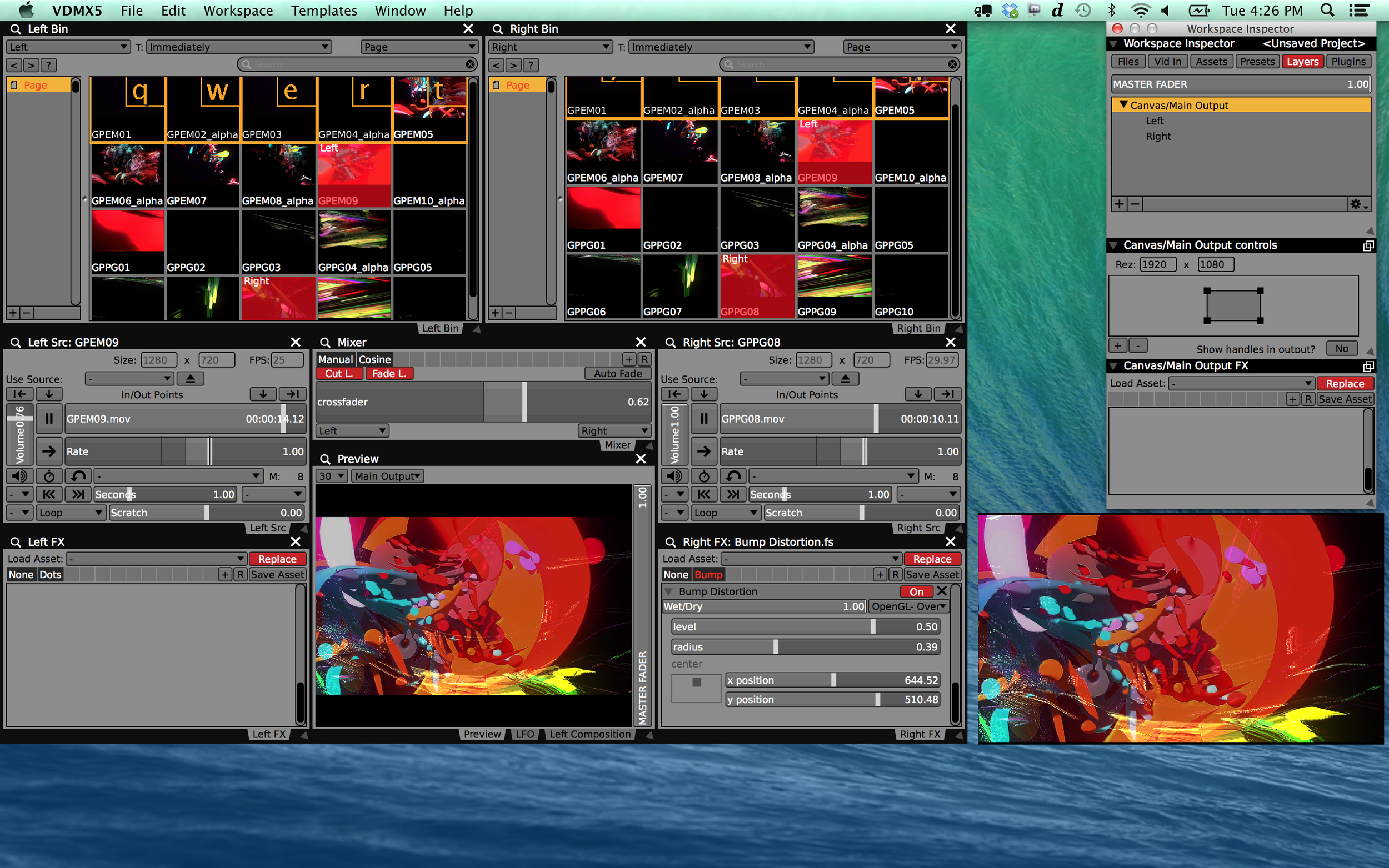Select Cosine crossfade preset in Mixer

click(x=374, y=359)
